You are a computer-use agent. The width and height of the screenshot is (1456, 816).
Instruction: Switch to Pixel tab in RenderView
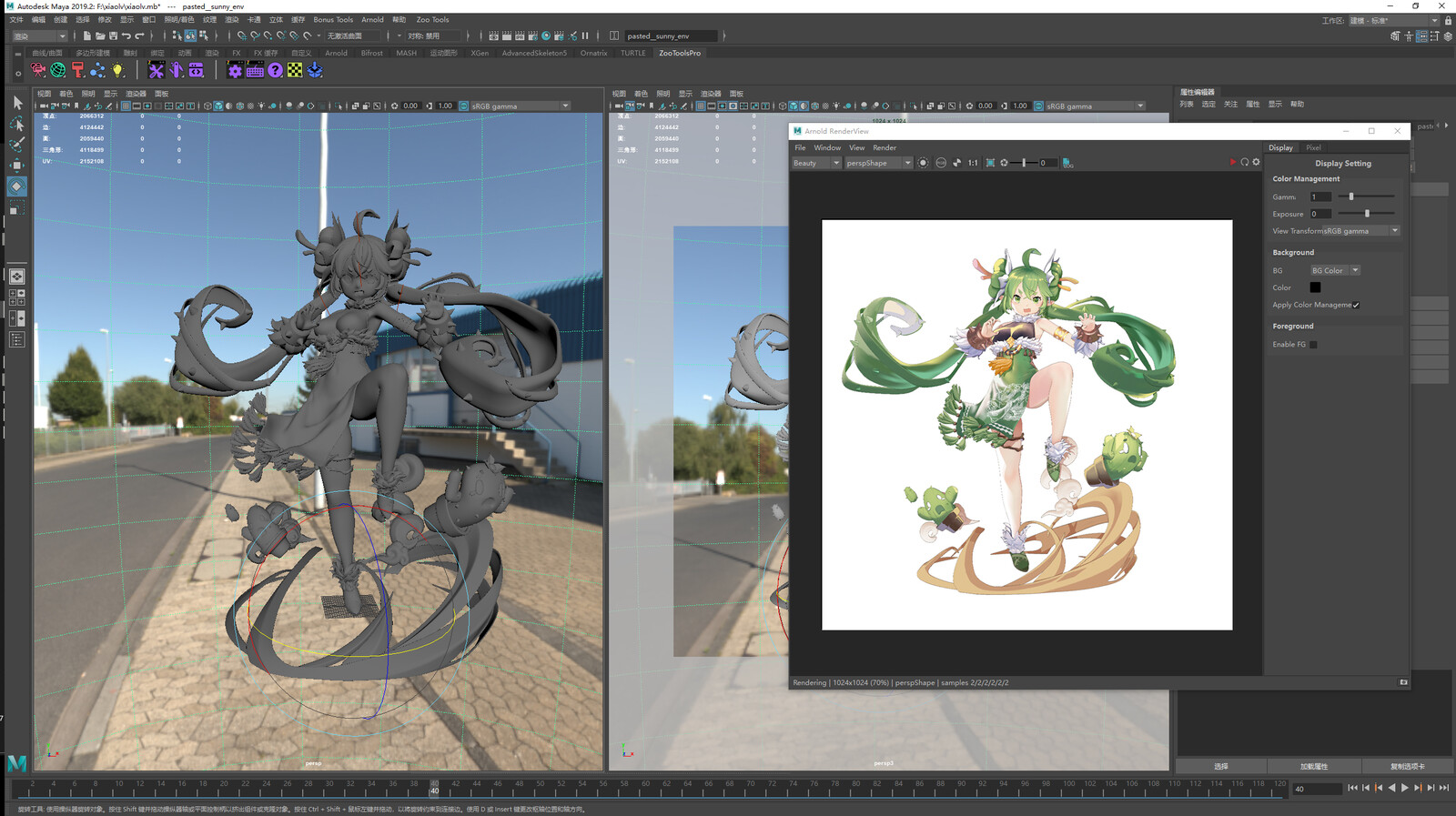pos(1313,147)
